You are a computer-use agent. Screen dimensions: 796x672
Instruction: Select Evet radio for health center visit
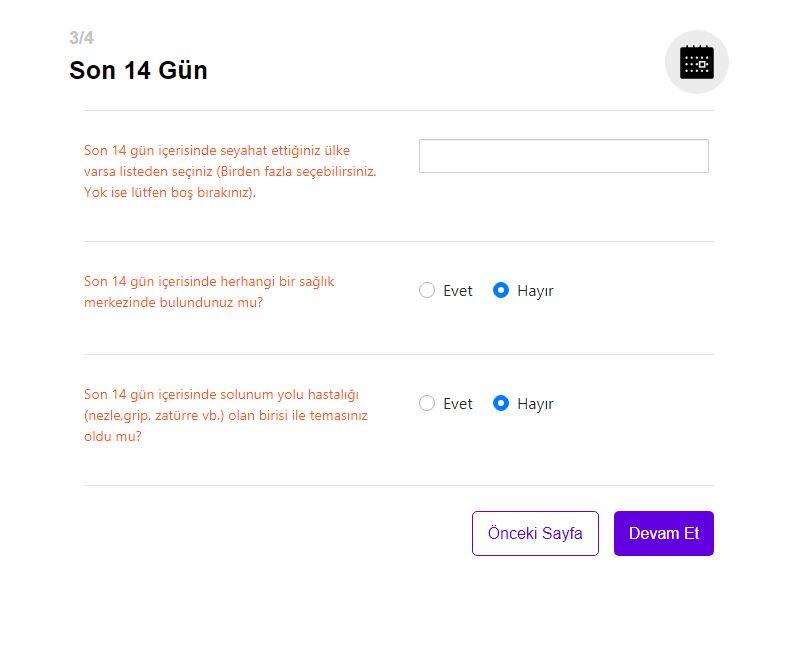coord(427,290)
